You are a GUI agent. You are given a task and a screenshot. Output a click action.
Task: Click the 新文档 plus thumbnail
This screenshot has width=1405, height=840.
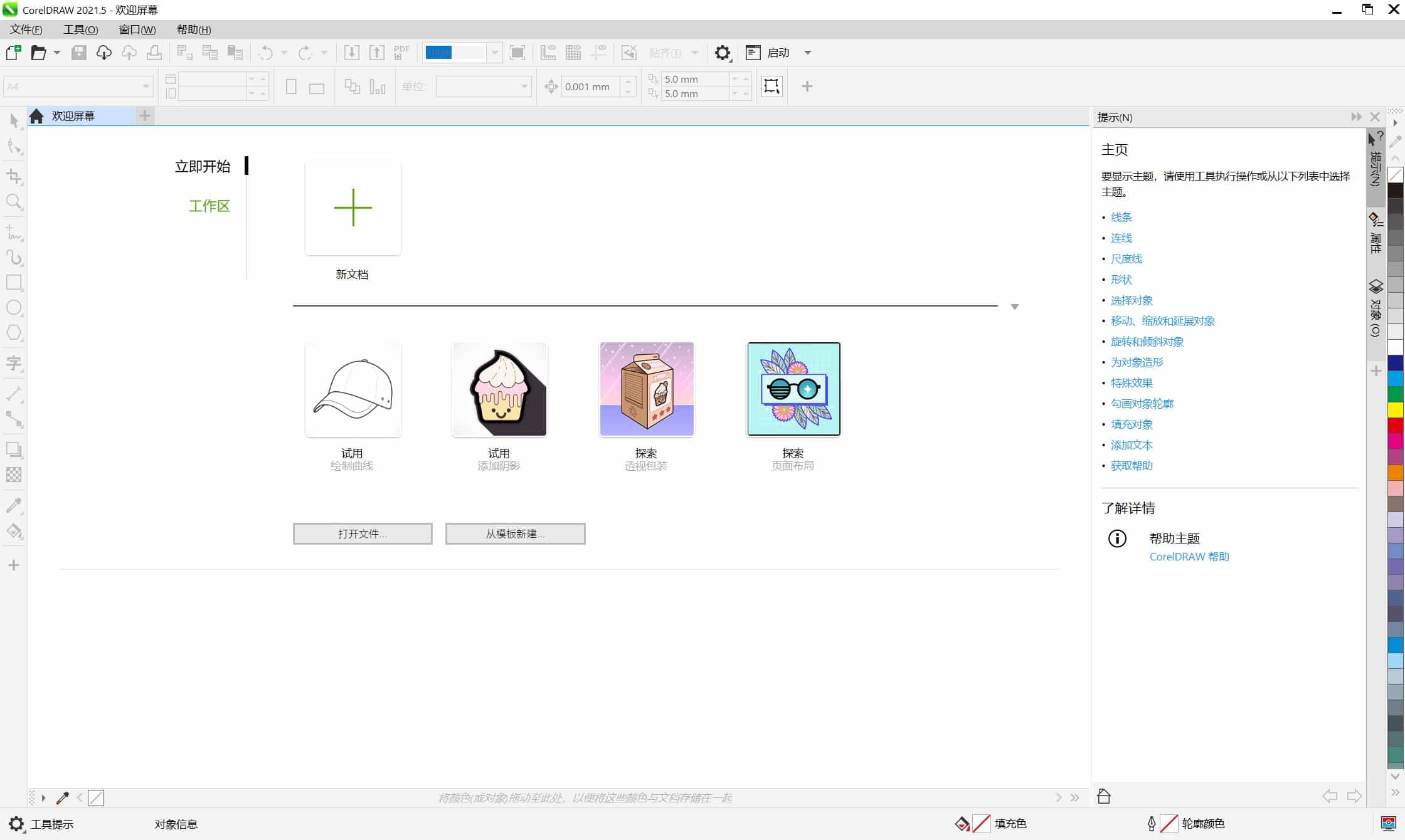pyautogui.click(x=353, y=207)
